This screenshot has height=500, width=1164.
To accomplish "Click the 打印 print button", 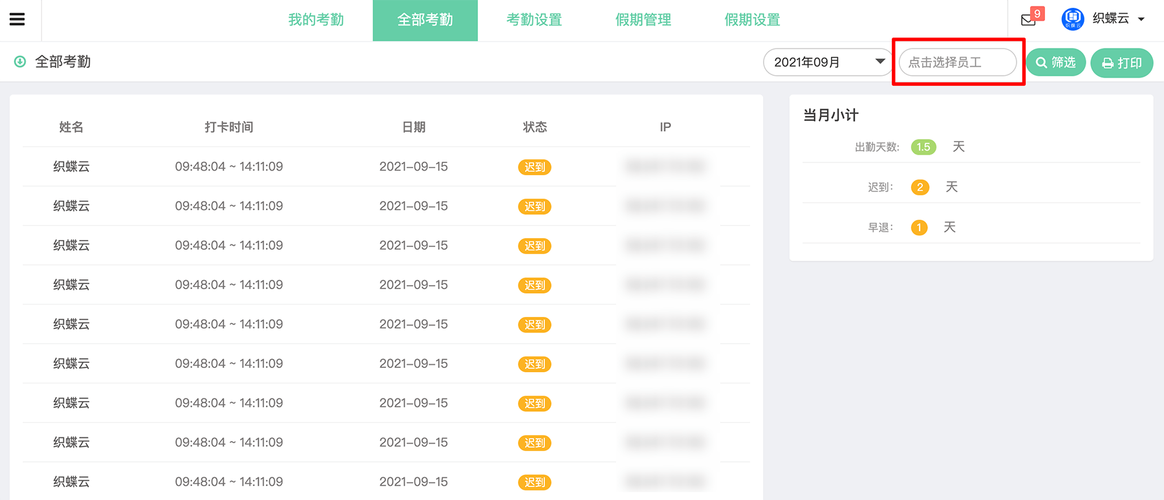I will [x=1122, y=63].
